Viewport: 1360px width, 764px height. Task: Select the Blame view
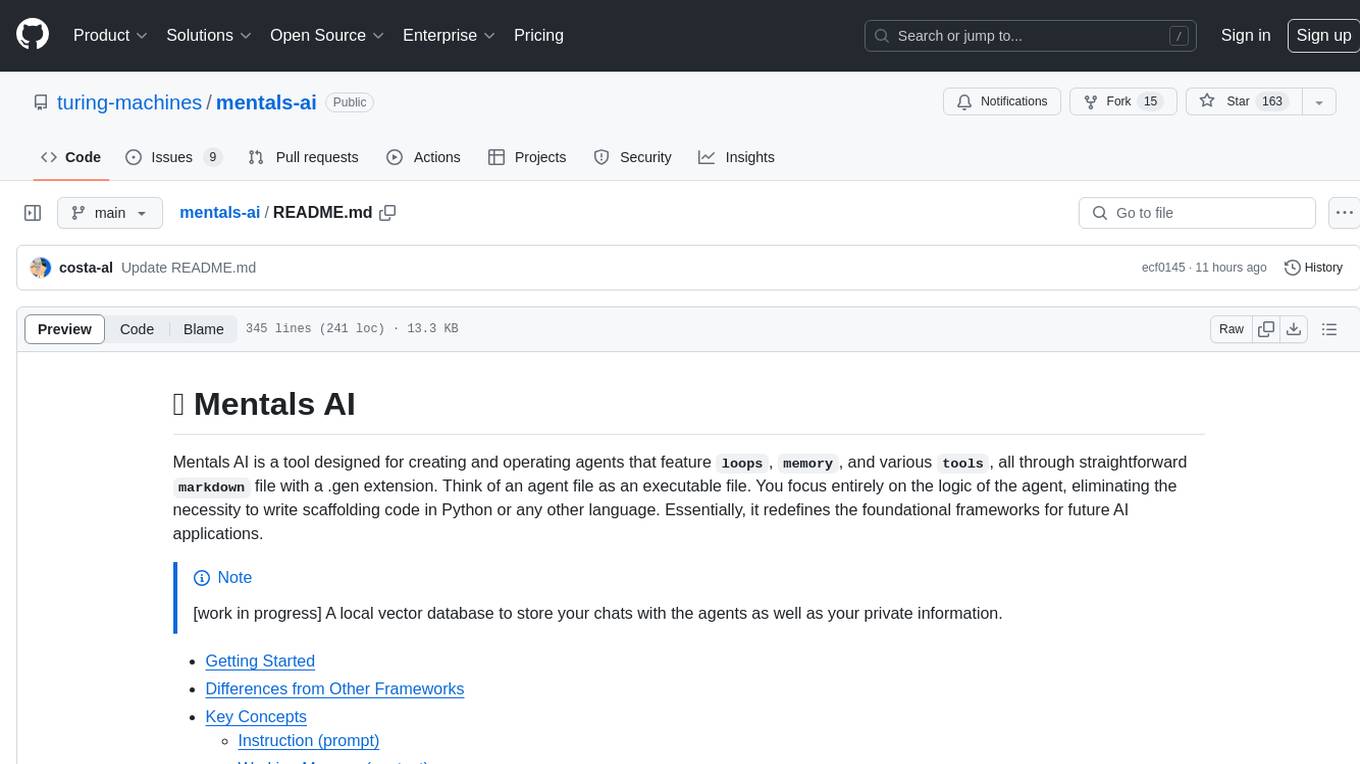[203, 329]
